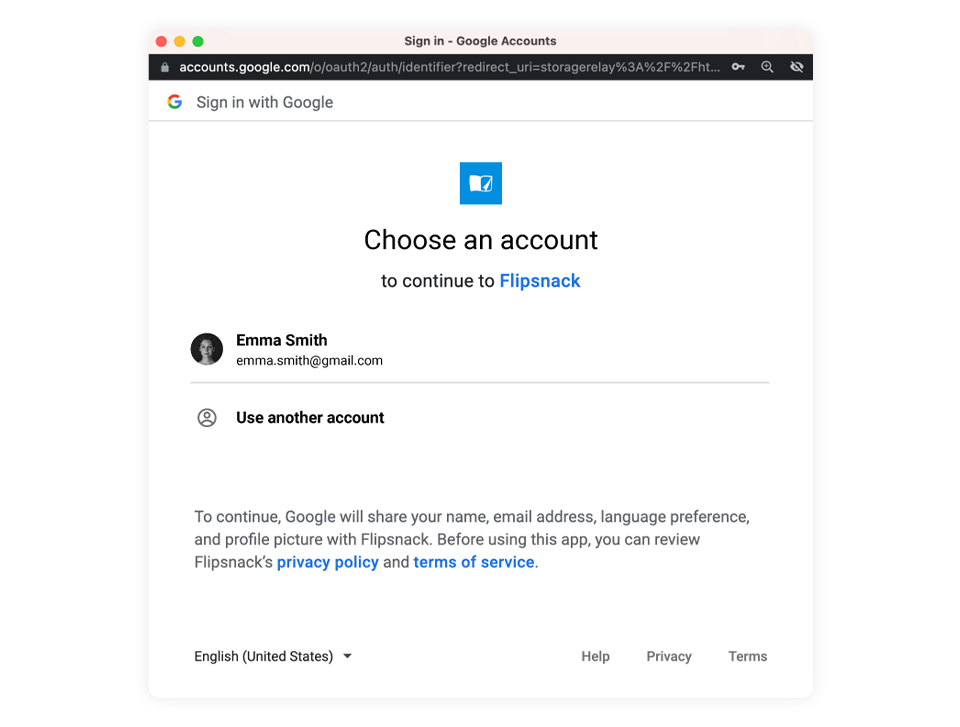Click Emma Smith's profile avatar
The width and height of the screenshot is (960, 727).
(x=207, y=349)
